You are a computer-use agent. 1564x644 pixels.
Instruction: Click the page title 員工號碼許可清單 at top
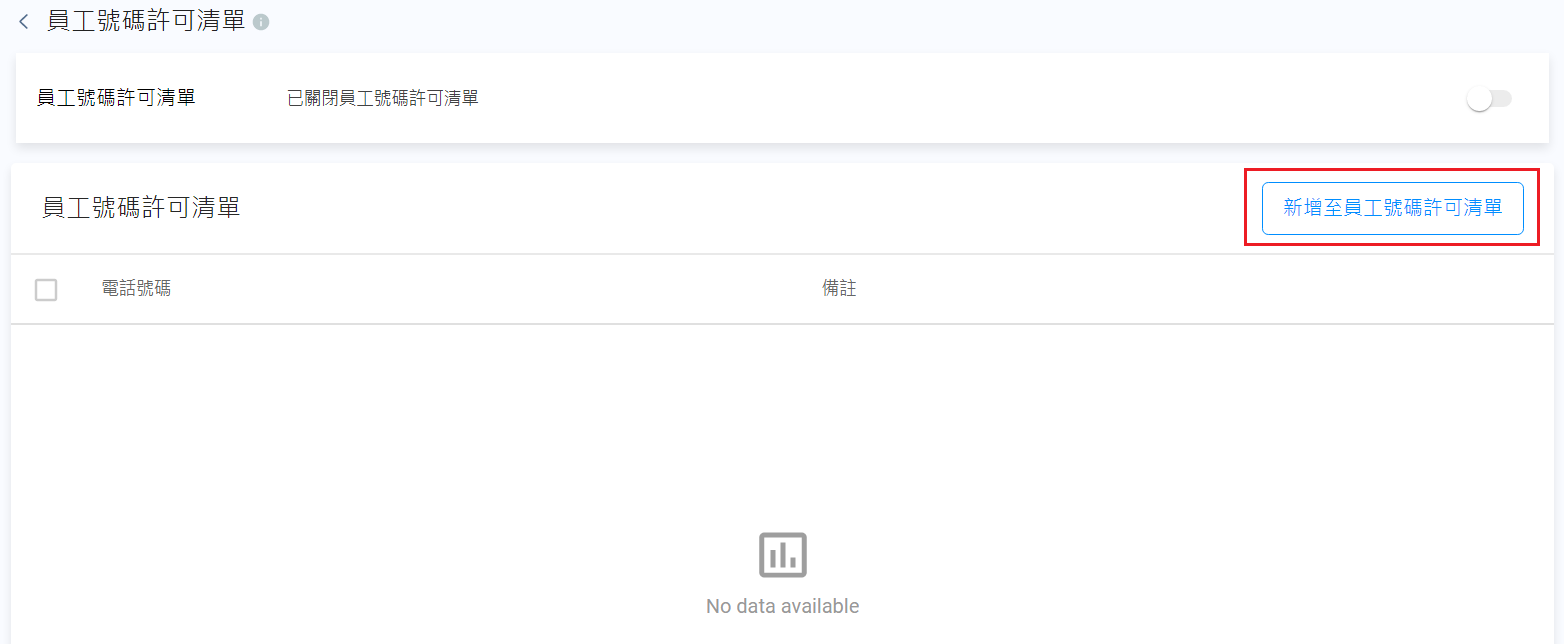(146, 21)
